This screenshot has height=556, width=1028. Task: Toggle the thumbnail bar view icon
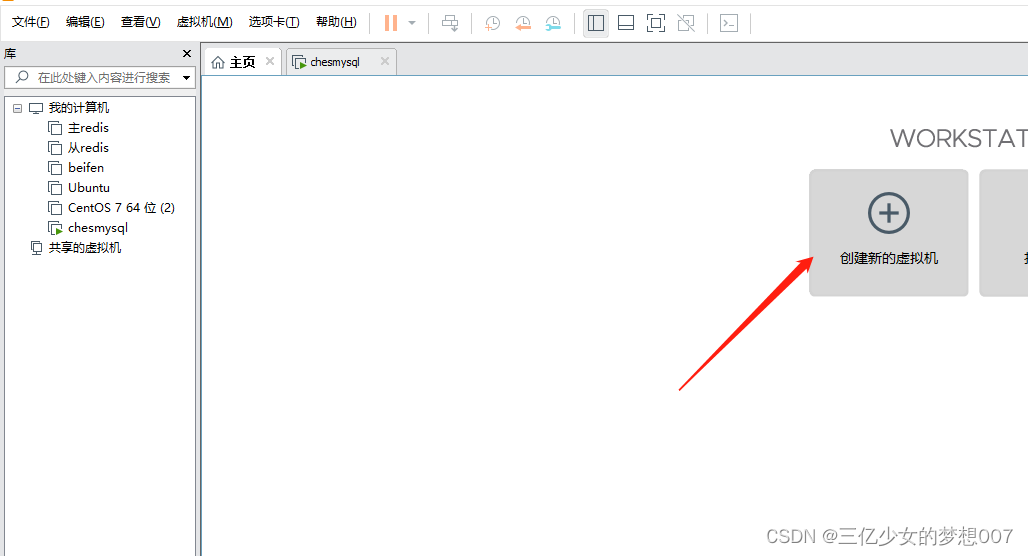point(626,23)
